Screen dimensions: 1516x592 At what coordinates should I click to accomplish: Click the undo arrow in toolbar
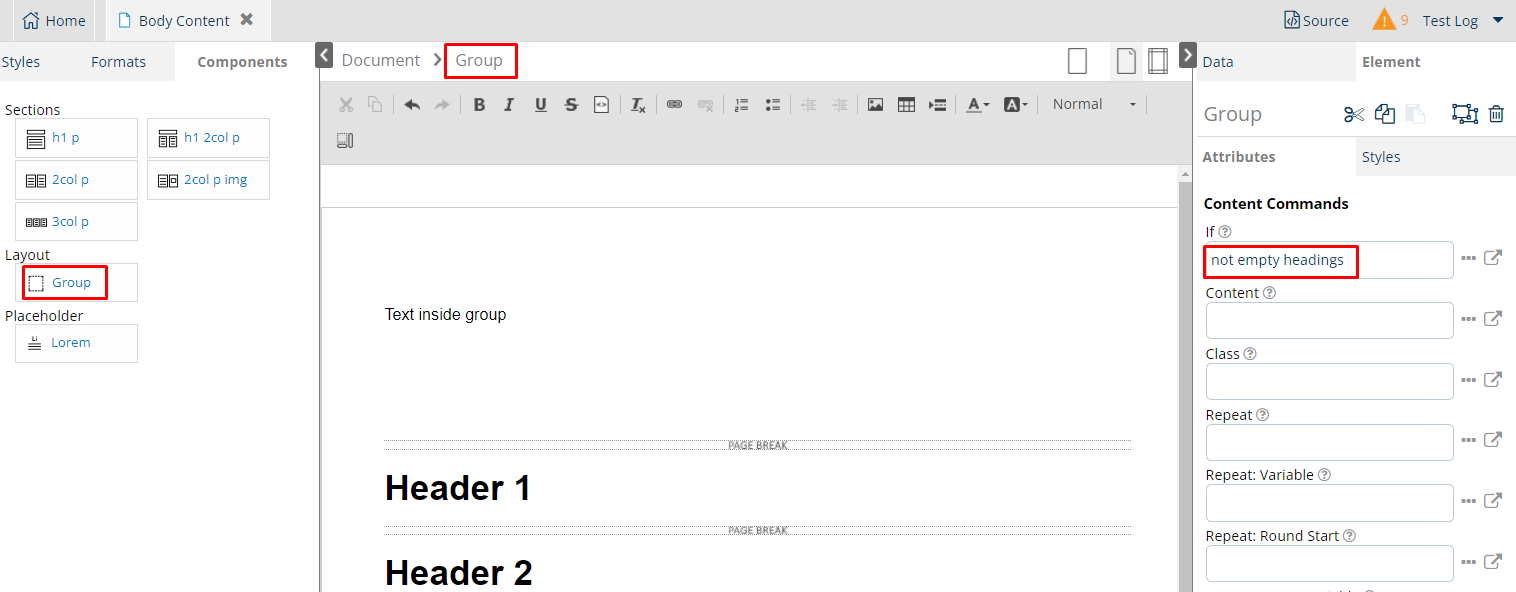pyautogui.click(x=412, y=105)
